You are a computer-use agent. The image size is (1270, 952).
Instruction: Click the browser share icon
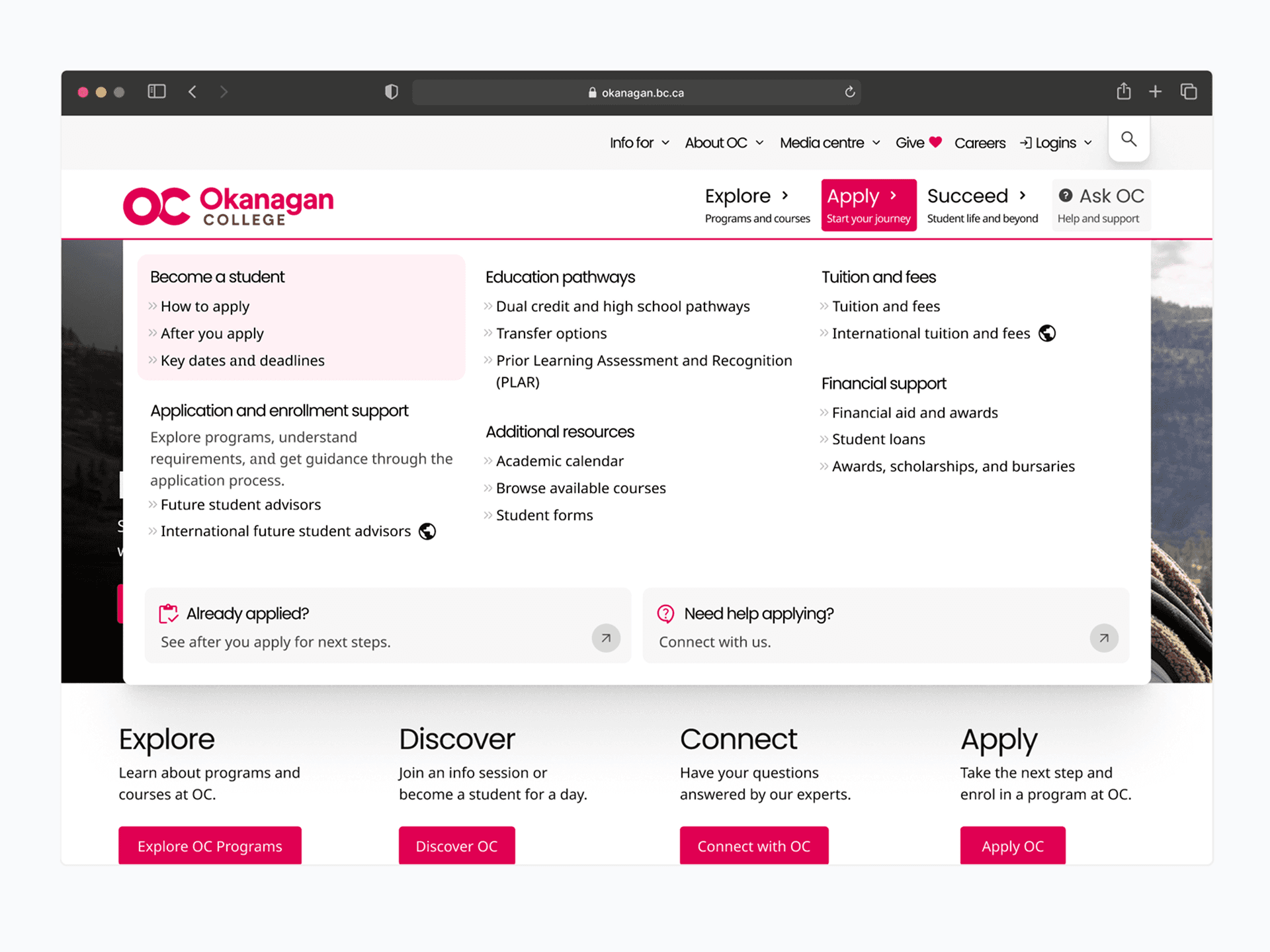[1123, 91]
